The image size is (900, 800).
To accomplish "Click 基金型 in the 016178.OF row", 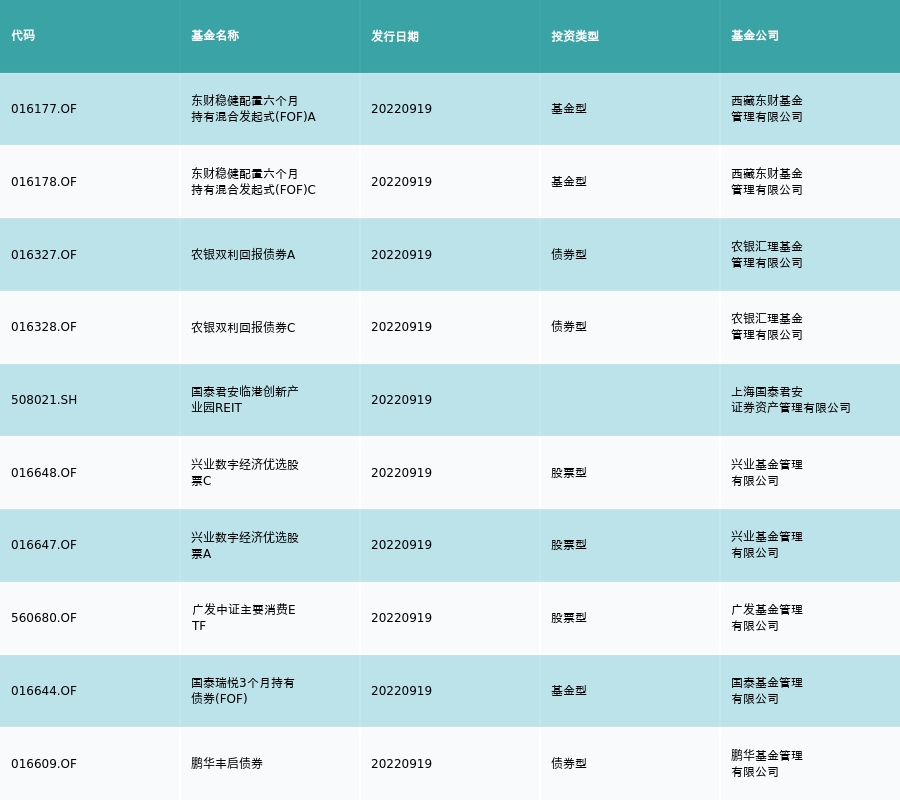I will pos(569,181).
